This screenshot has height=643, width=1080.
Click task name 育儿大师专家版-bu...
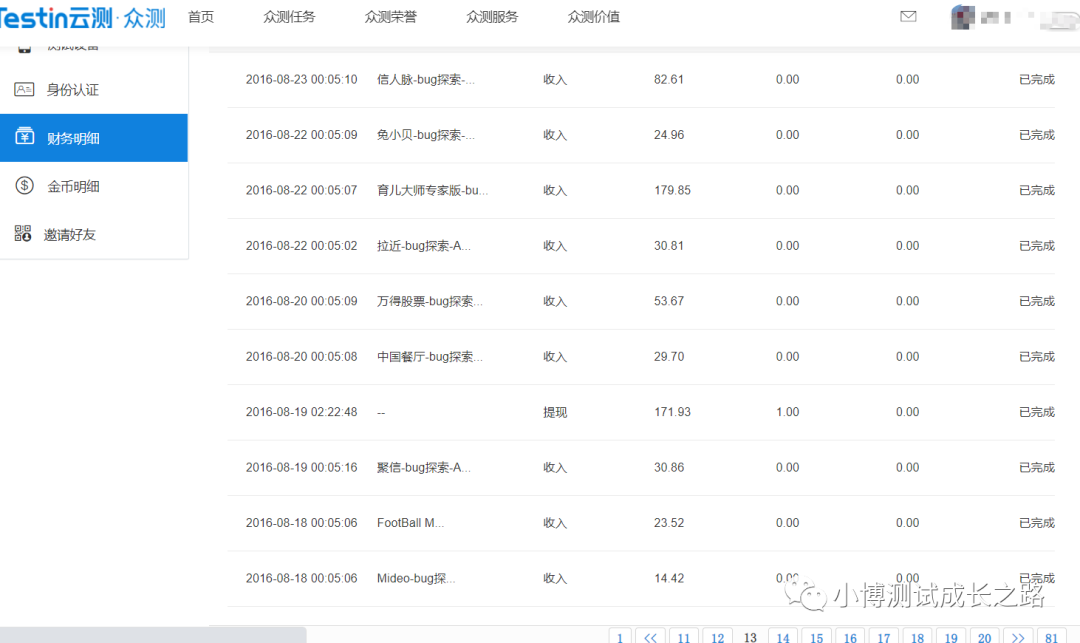pyautogui.click(x=433, y=190)
